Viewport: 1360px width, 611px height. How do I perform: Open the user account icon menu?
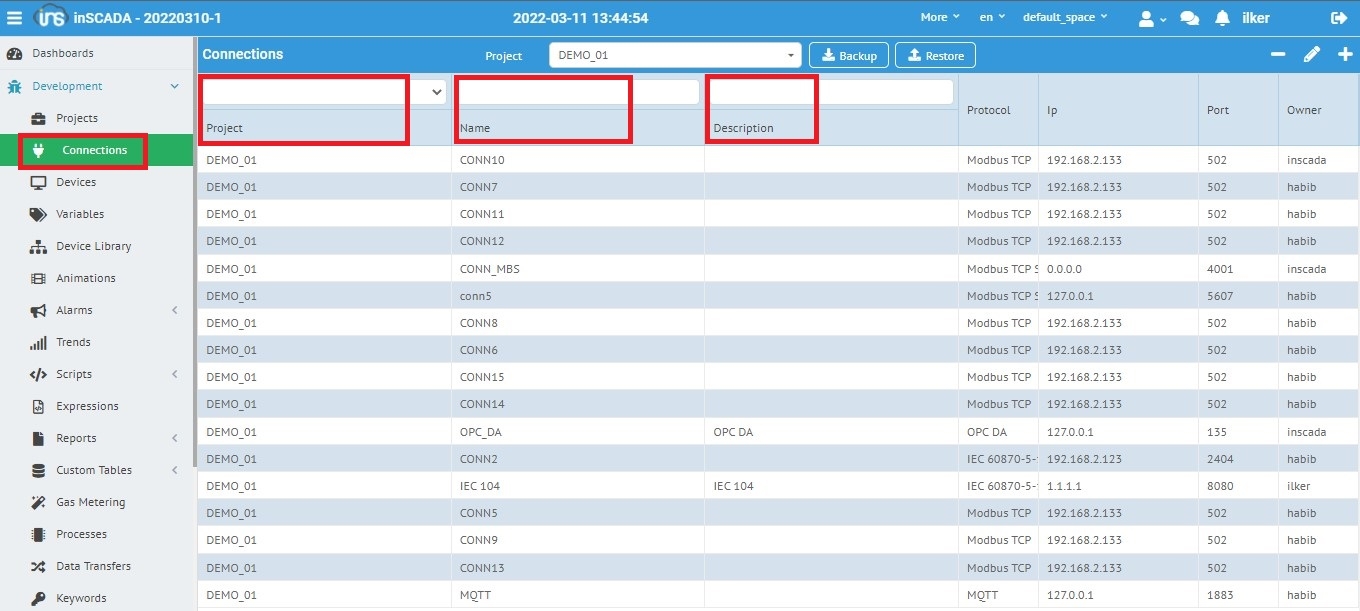tap(1152, 18)
